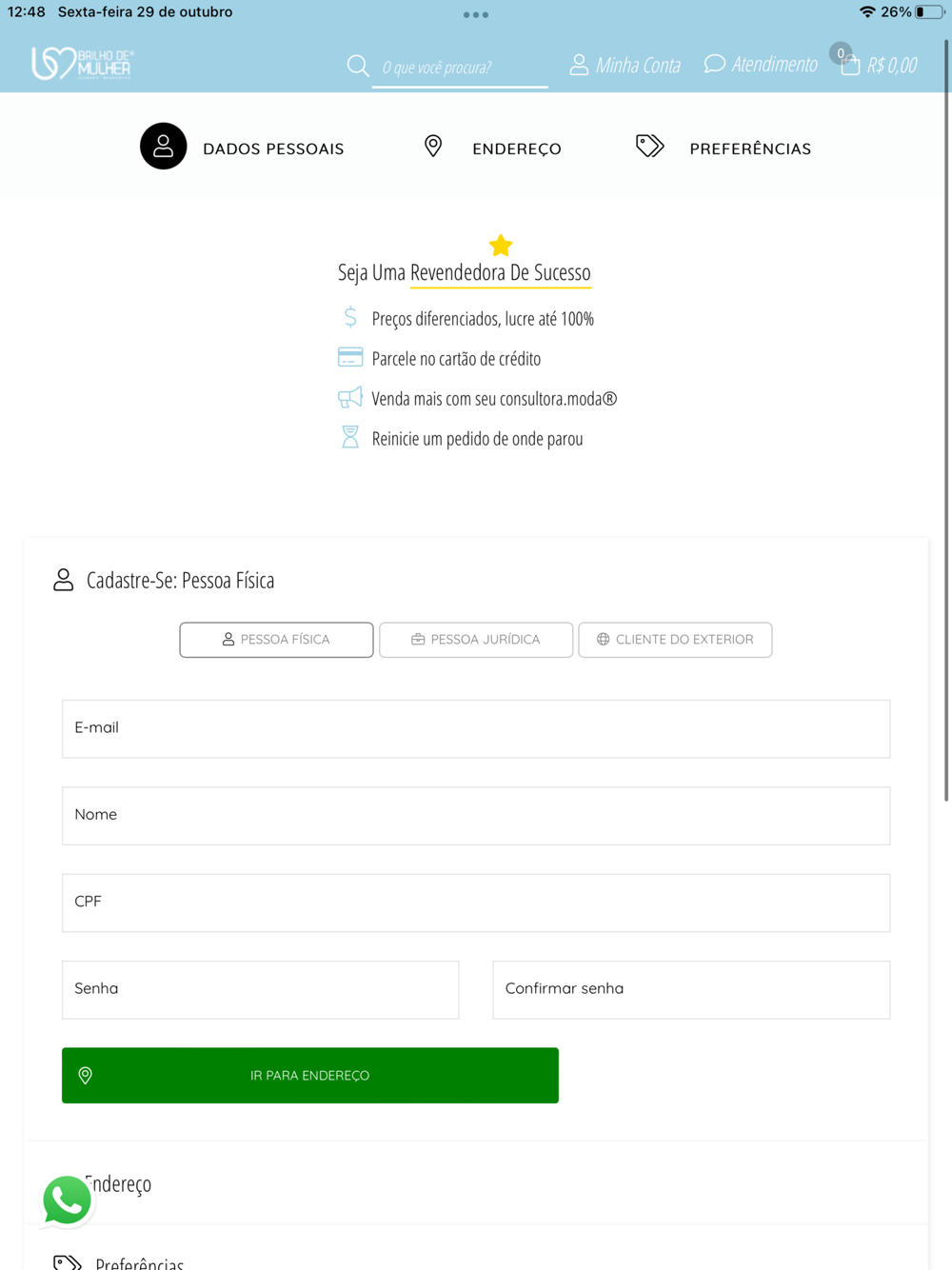952x1270 pixels.
Task: Select the PESSOA JURÍDICA tab
Action: point(476,640)
